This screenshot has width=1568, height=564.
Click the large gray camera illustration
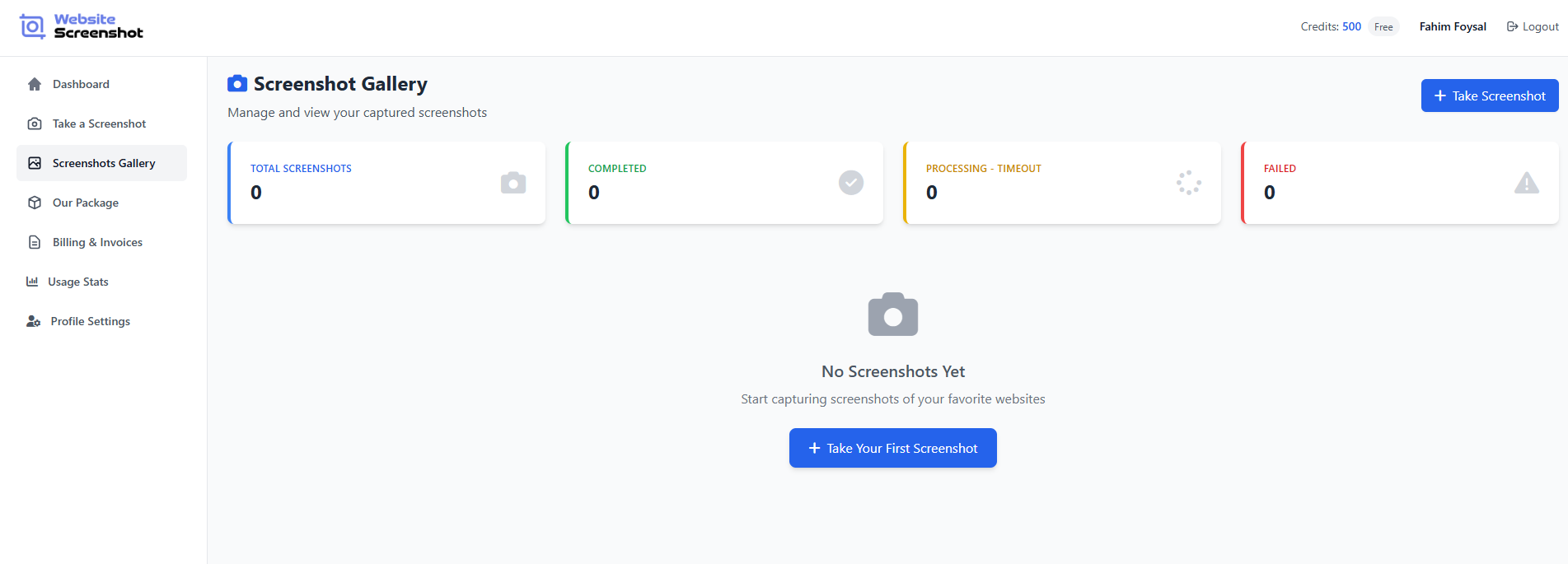[892, 314]
